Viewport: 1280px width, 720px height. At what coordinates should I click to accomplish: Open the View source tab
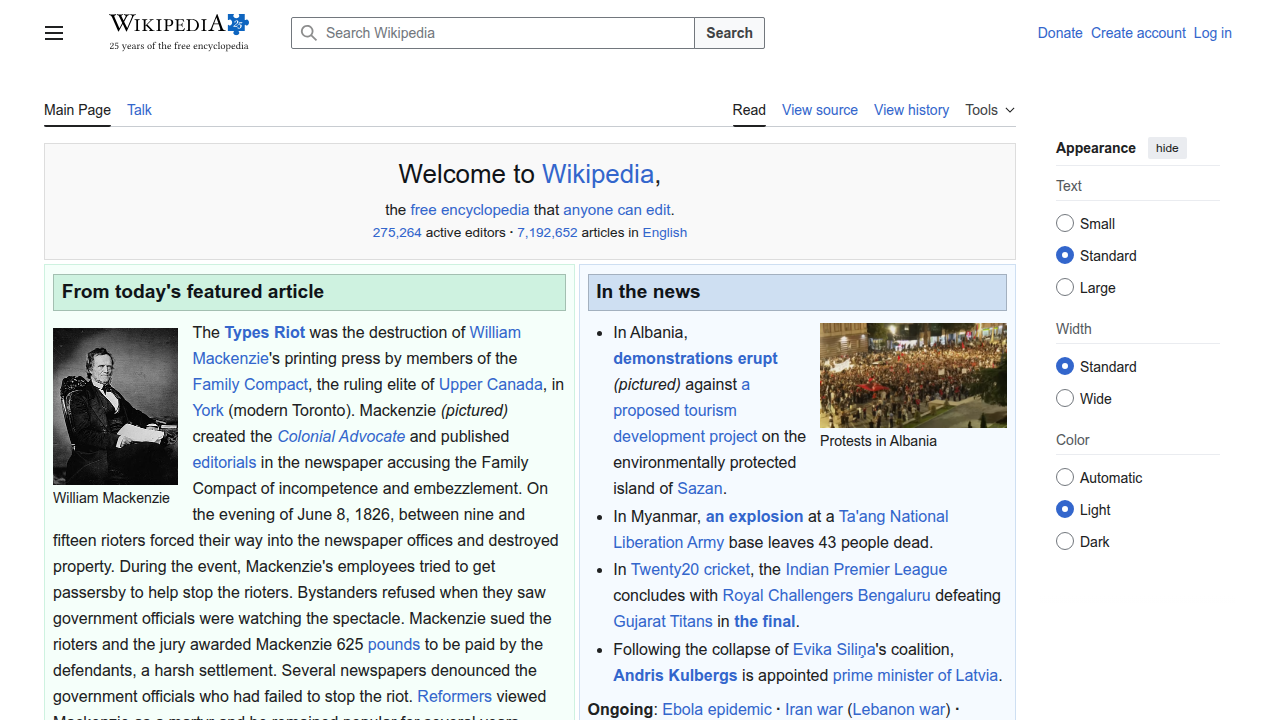pyautogui.click(x=820, y=110)
